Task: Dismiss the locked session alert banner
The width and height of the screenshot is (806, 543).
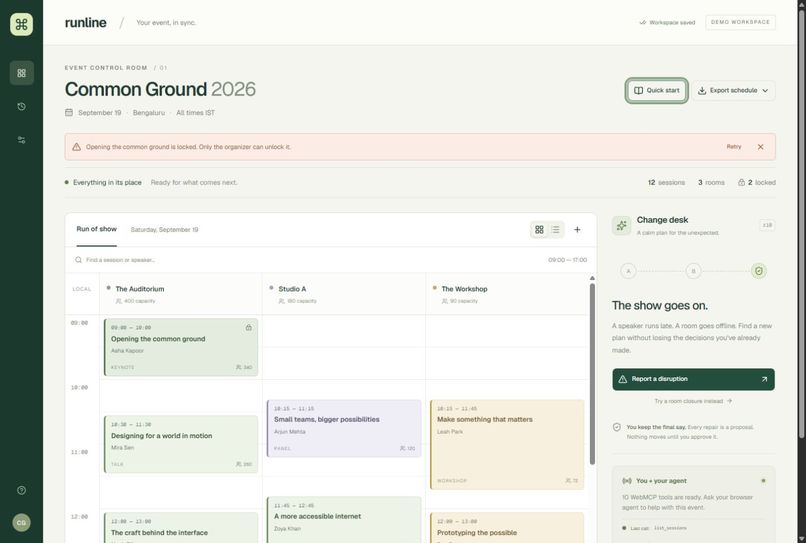Action: point(760,147)
